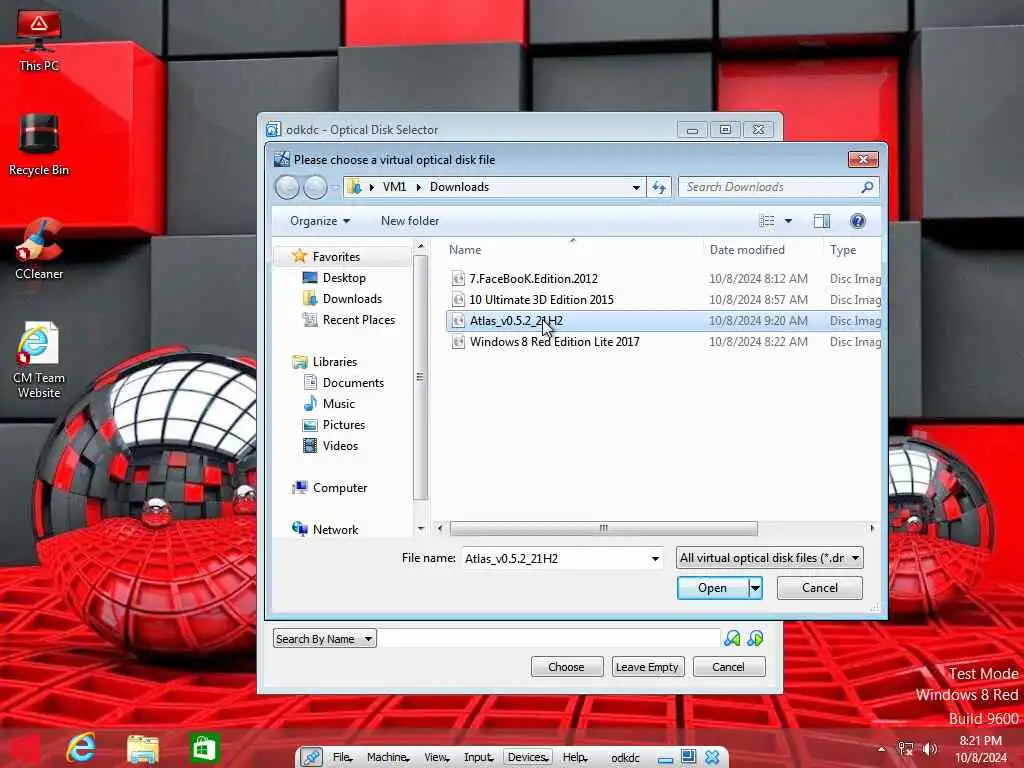Click the search magnifier icon in Search Downloads
The height and width of the screenshot is (768, 1024).
point(867,187)
